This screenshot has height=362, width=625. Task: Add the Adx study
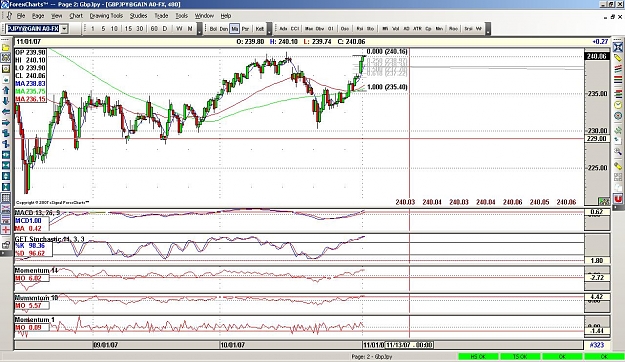click(x=283, y=29)
